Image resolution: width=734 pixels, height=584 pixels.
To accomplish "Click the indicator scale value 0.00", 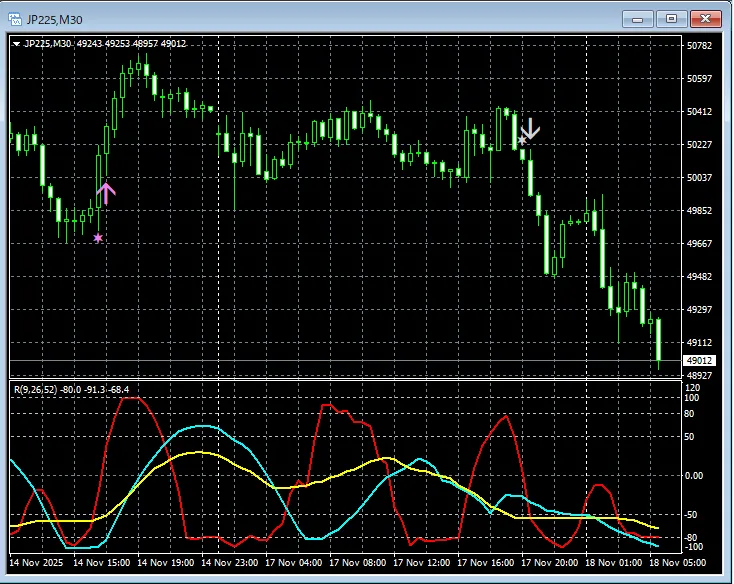I will click(x=694, y=475).
